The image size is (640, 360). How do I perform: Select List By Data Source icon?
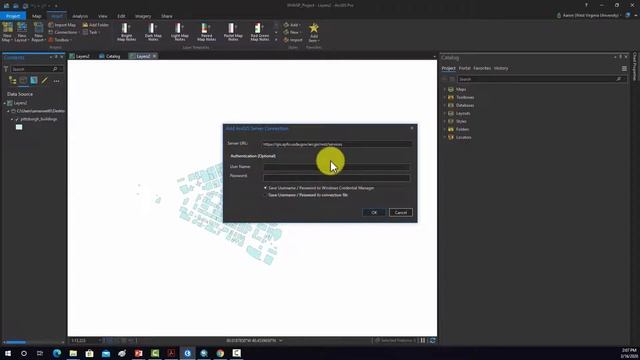23,80
